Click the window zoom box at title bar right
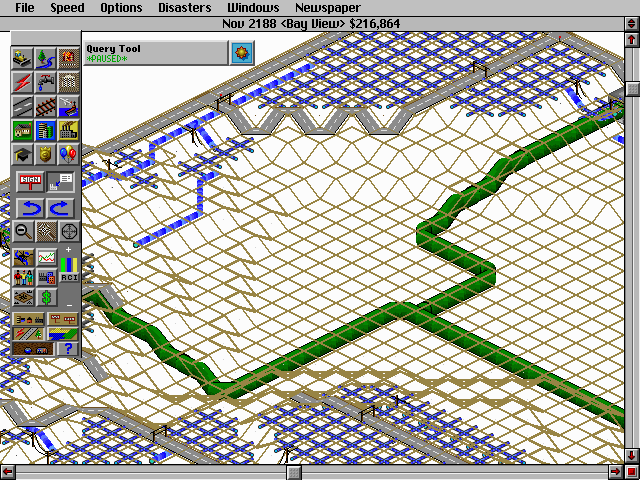The height and width of the screenshot is (480, 640). click(631, 24)
